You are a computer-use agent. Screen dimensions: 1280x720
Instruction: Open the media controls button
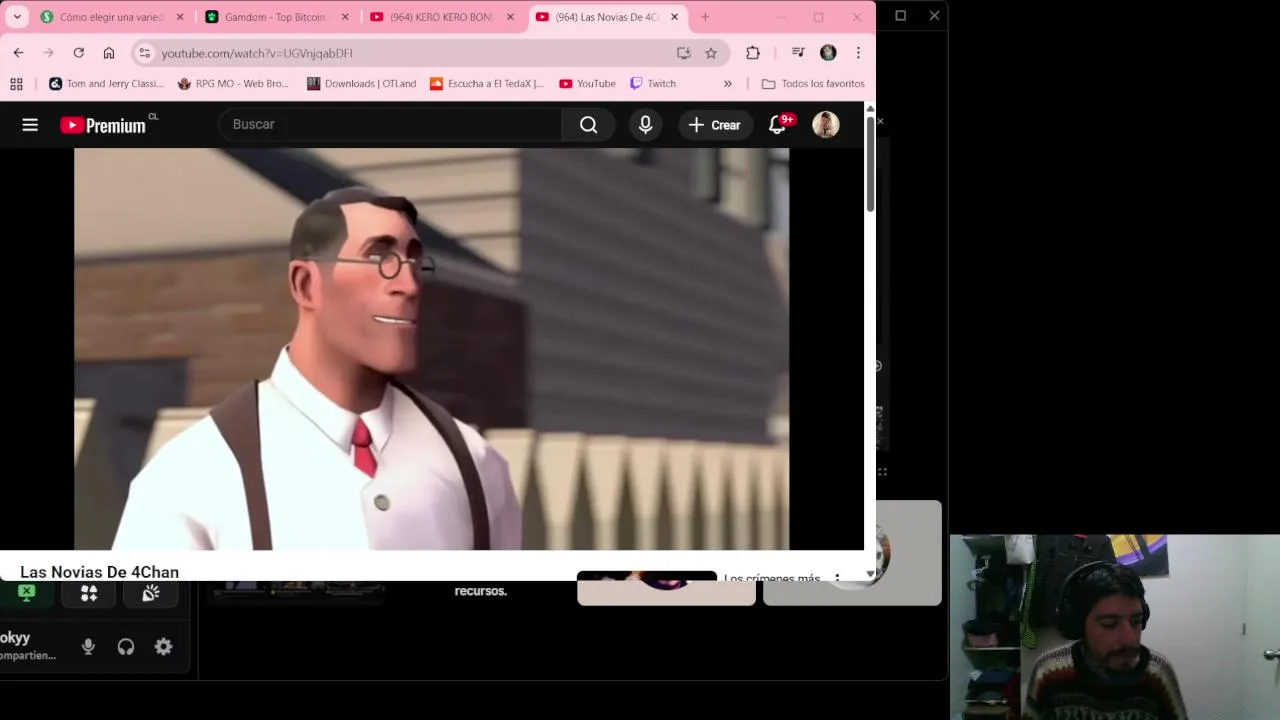click(798, 53)
